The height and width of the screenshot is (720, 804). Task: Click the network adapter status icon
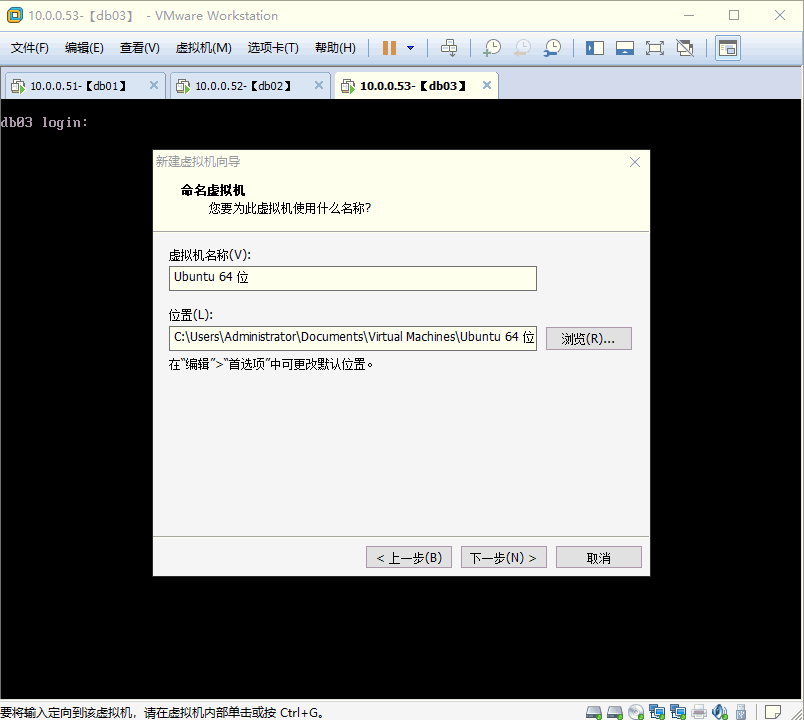(658, 712)
